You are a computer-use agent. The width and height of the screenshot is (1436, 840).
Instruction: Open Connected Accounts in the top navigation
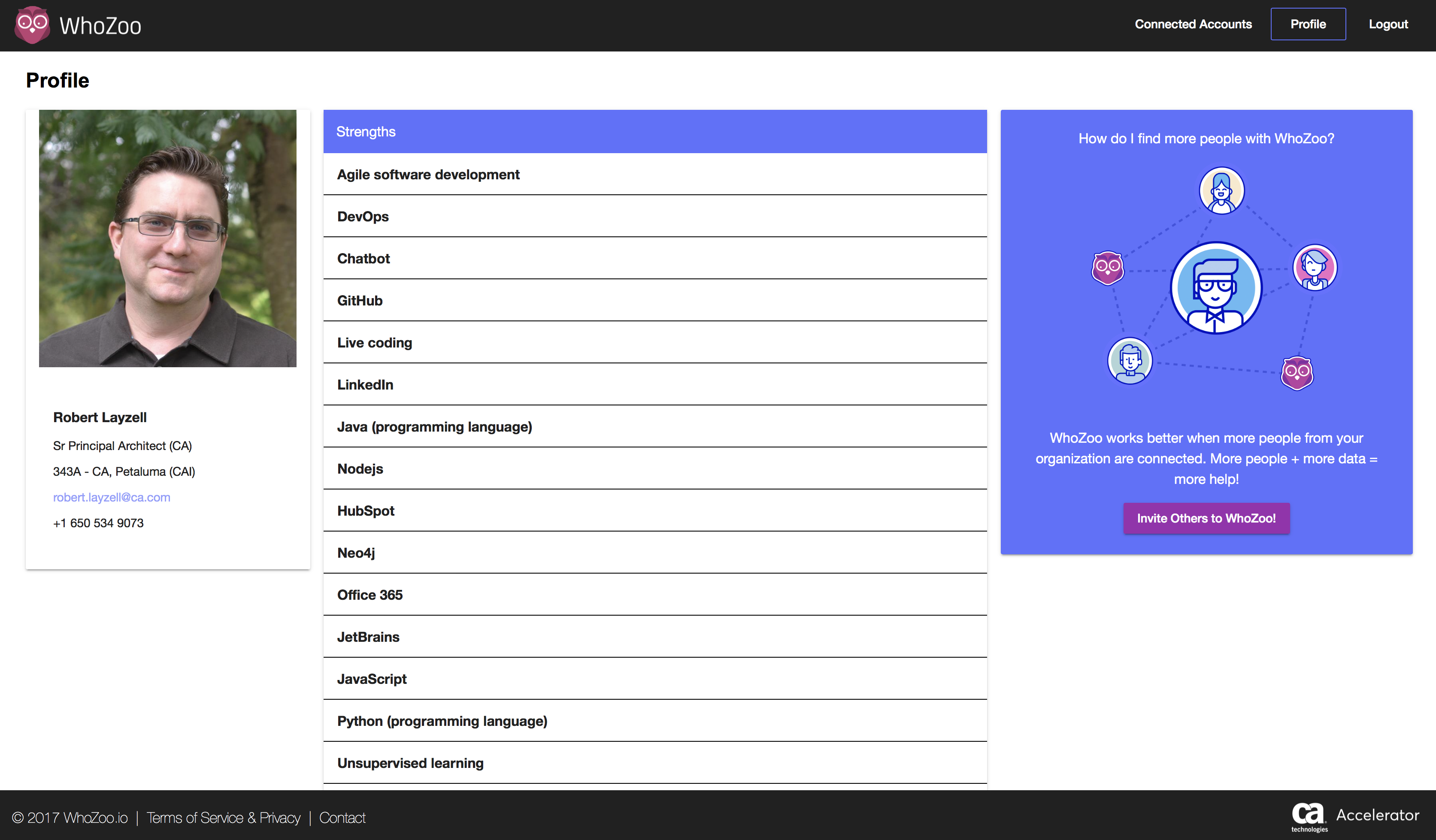(x=1193, y=24)
